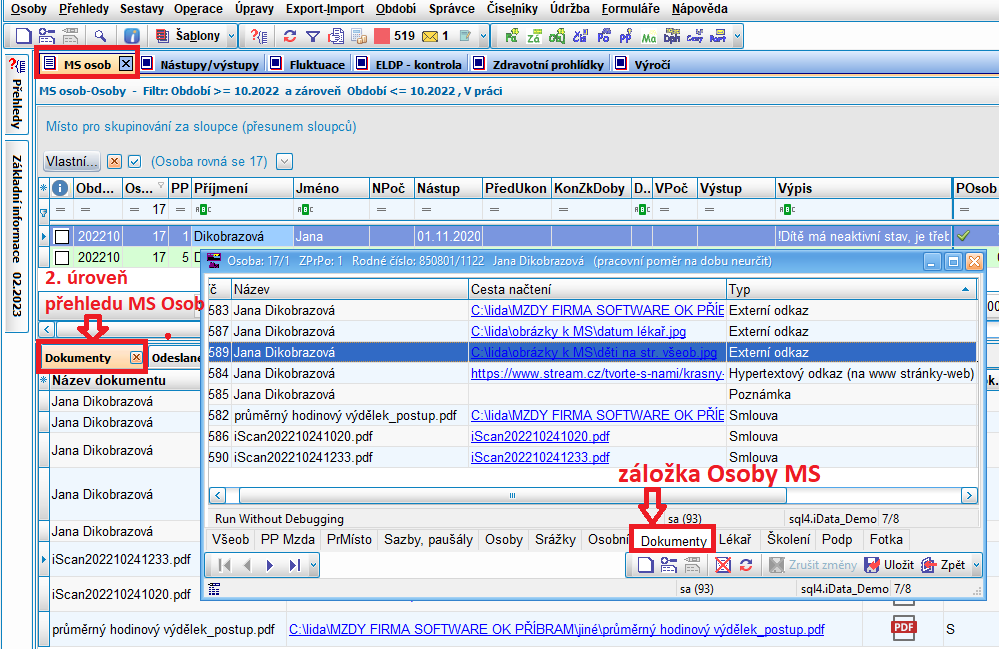Open link to děti na str. všeob.jpg
Screen dimensions: 999x649
tap(594, 352)
